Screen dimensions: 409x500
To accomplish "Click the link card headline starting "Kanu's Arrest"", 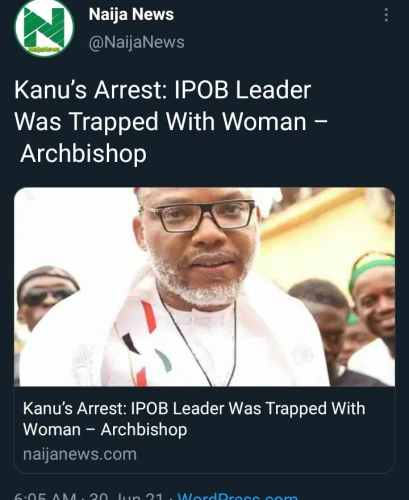I will point(194,419).
